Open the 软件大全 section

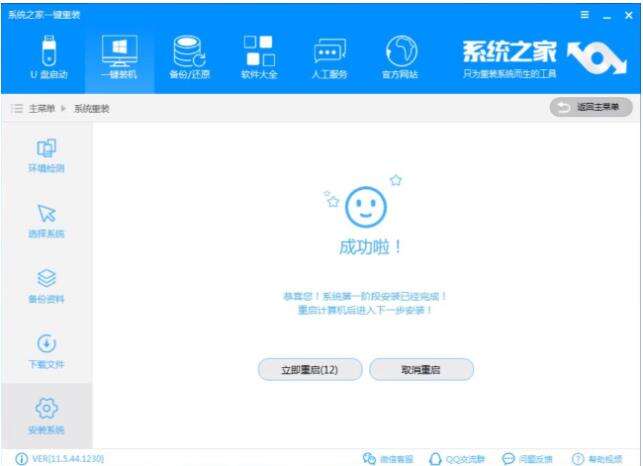tap(259, 57)
